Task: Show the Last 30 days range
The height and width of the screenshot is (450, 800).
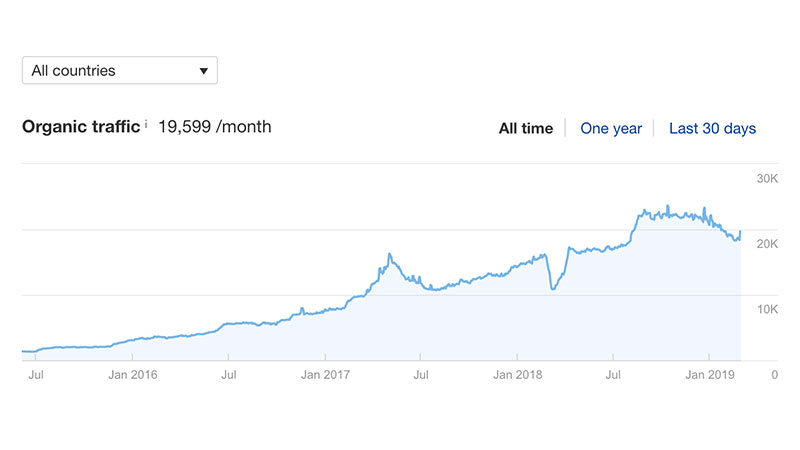Action: tap(712, 128)
